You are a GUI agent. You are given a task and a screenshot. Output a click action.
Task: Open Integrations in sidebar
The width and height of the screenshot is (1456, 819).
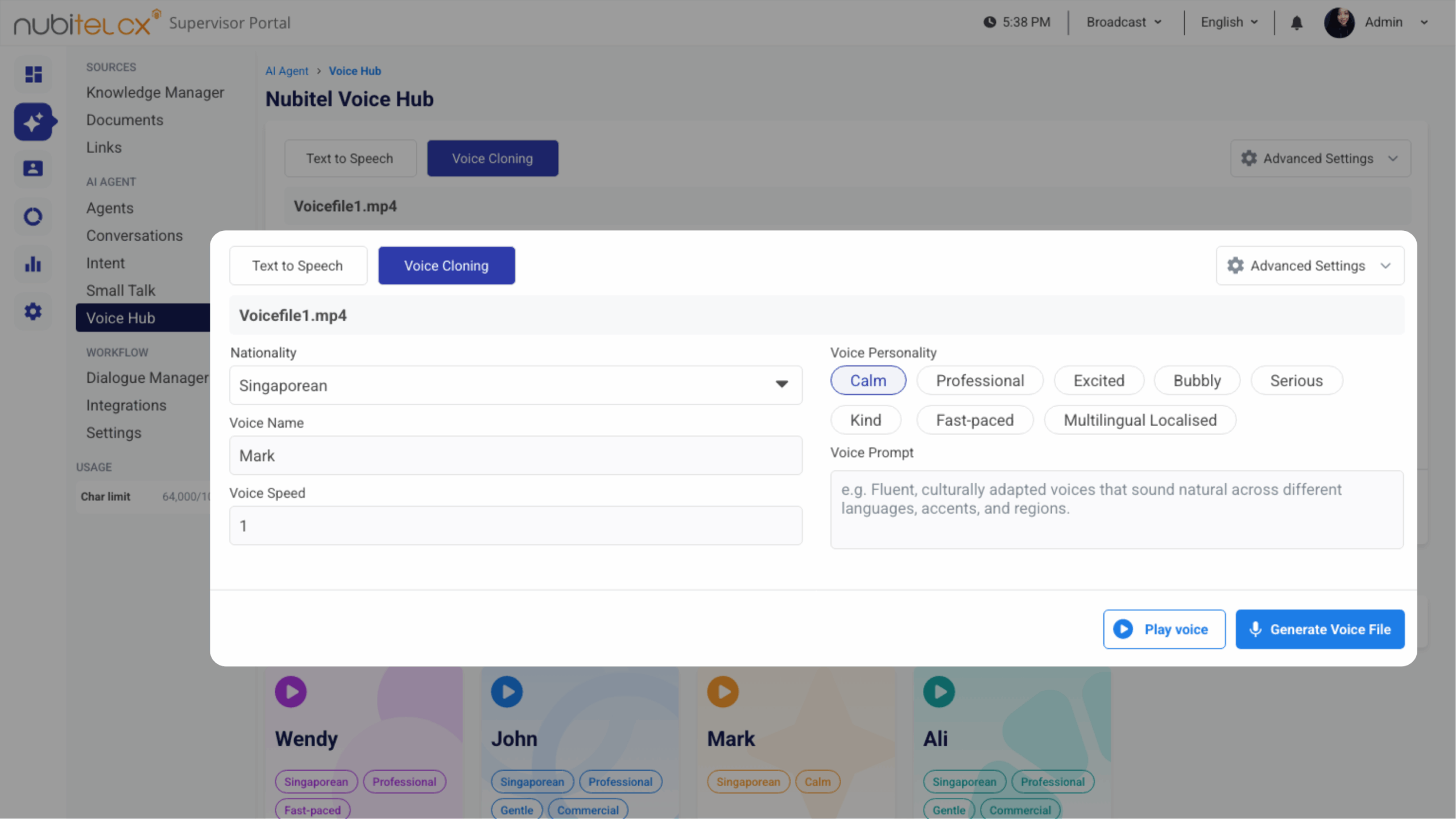[x=126, y=405]
